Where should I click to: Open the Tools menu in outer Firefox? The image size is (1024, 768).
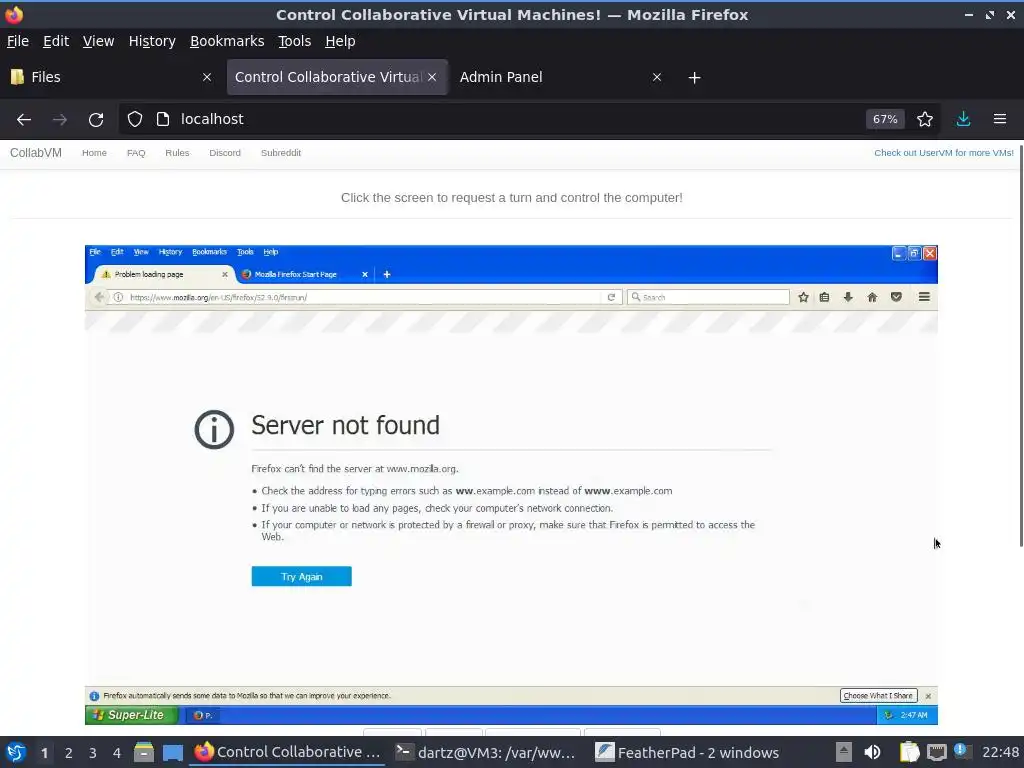coord(295,41)
